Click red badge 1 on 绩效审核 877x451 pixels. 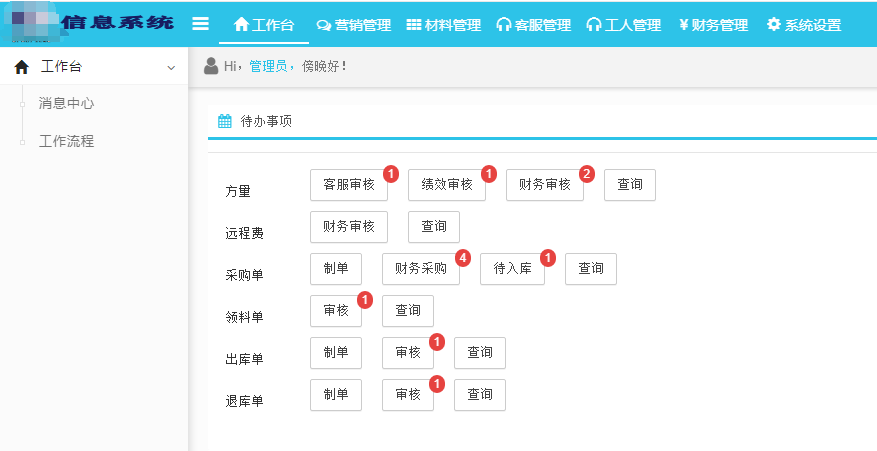point(489,174)
